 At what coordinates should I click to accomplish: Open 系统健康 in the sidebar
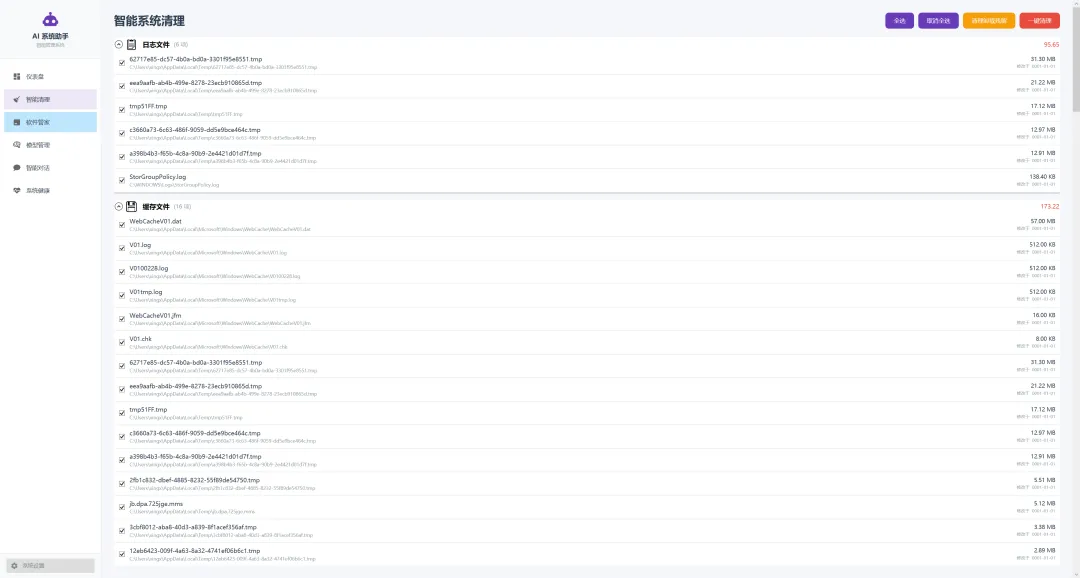pos(50,190)
